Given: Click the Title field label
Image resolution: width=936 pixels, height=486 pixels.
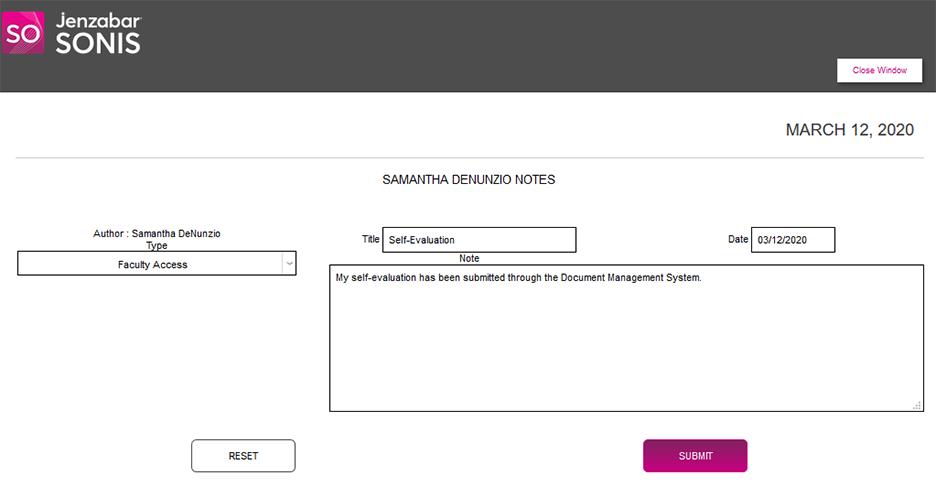Looking at the screenshot, I should (370, 240).
